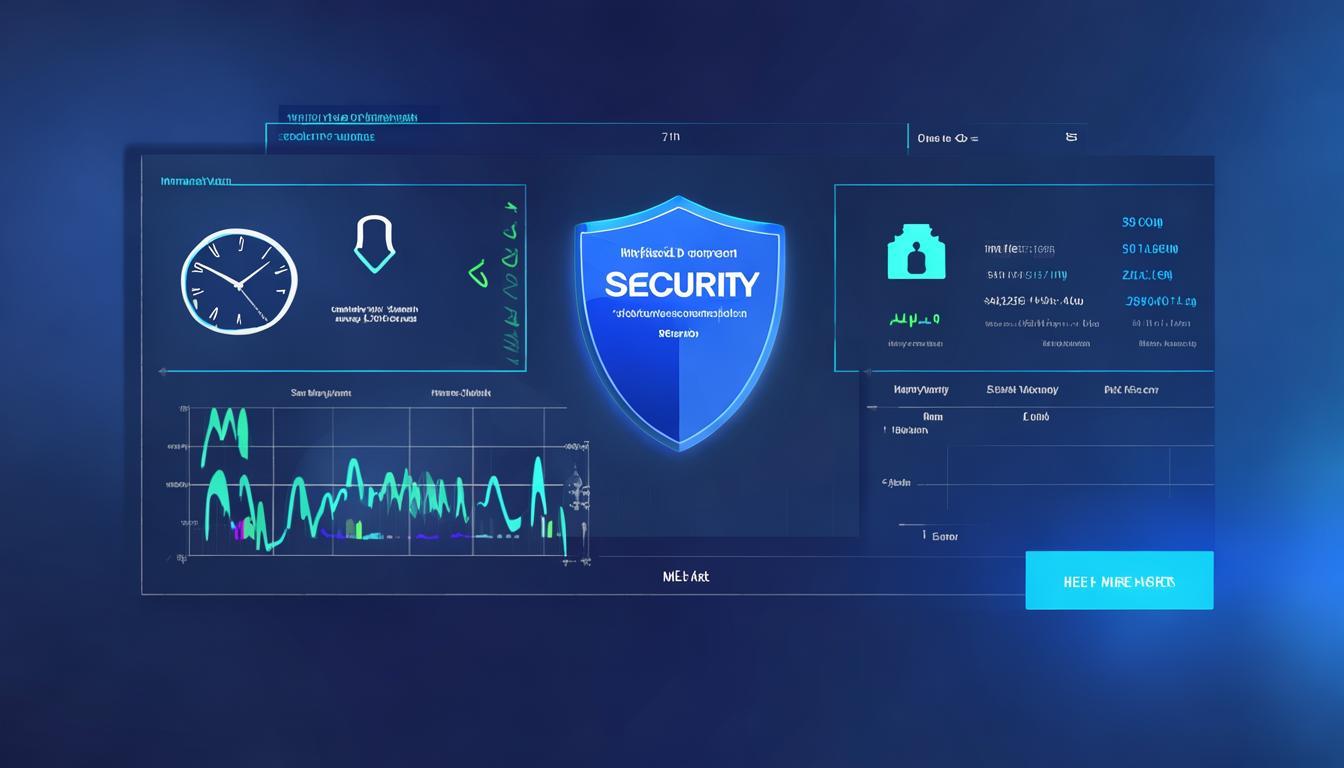1344x768 pixels.
Task: Select the last column header in right table
Action: tap(1131, 390)
